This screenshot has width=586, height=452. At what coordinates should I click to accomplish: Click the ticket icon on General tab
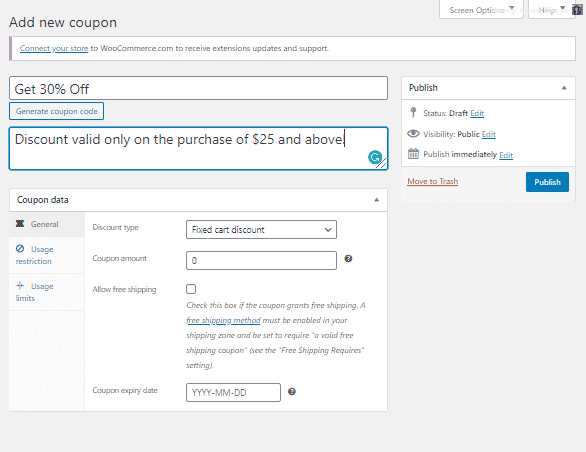pyautogui.click(x=20, y=224)
